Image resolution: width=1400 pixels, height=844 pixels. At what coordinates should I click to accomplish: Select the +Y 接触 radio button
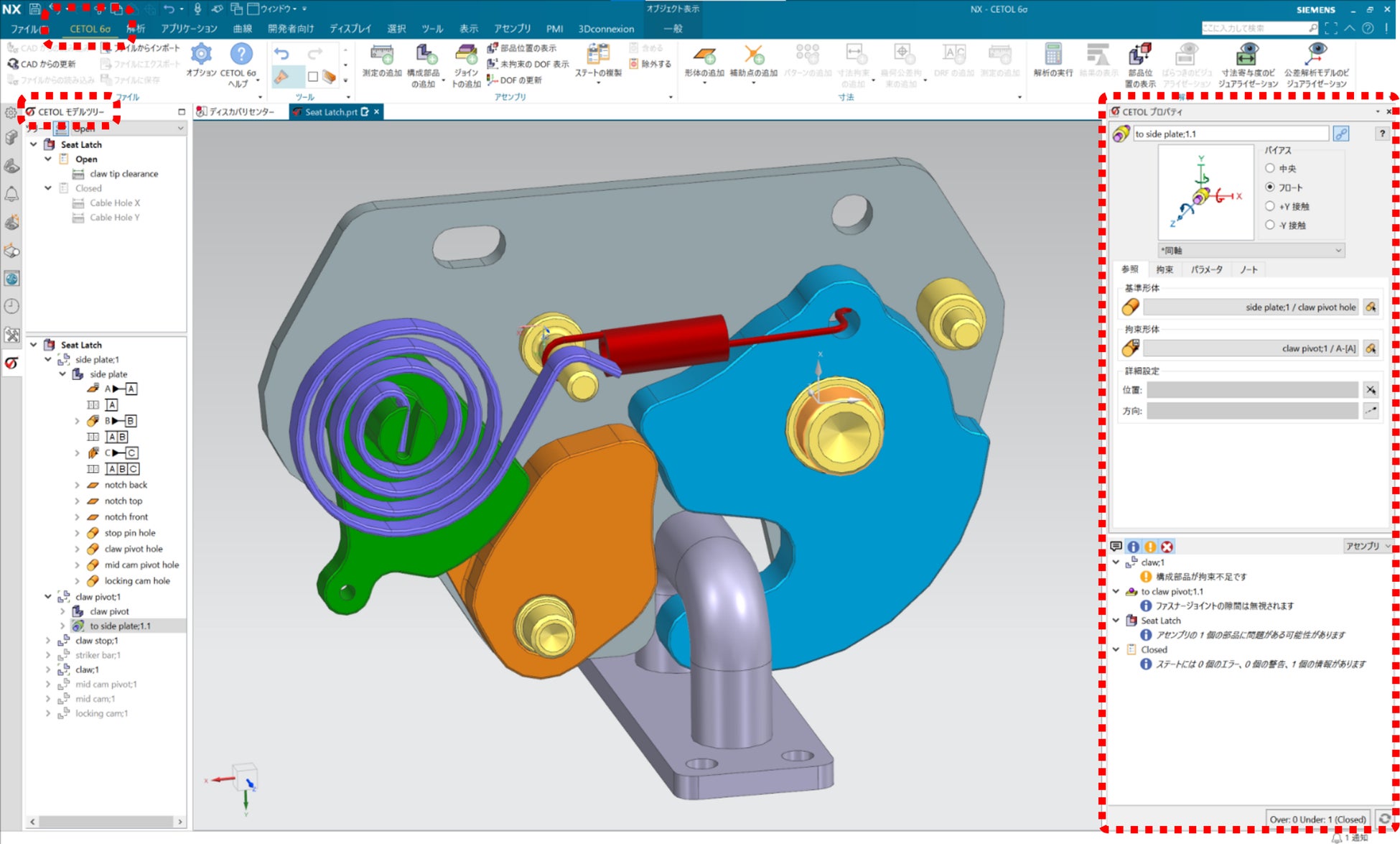pos(1270,206)
